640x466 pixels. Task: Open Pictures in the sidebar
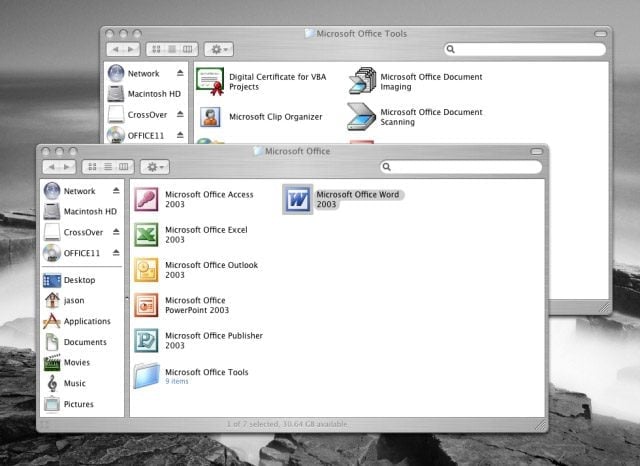(x=69, y=404)
